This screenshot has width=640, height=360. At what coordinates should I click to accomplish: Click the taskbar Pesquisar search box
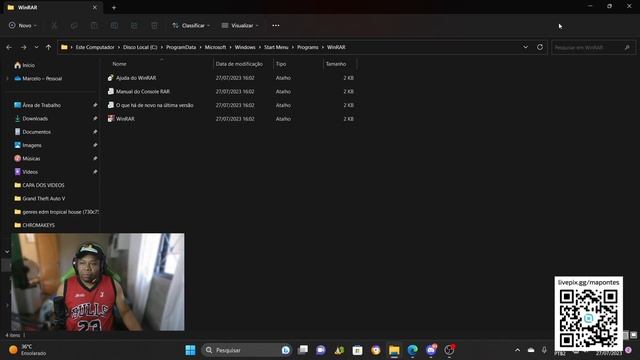(x=246, y=350)
